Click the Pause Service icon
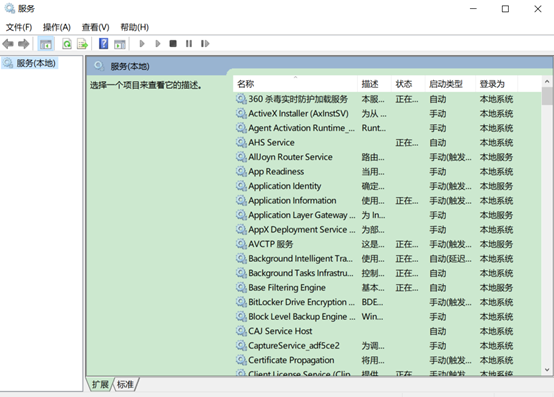554x397 pixels. click(x=189, y=43)
